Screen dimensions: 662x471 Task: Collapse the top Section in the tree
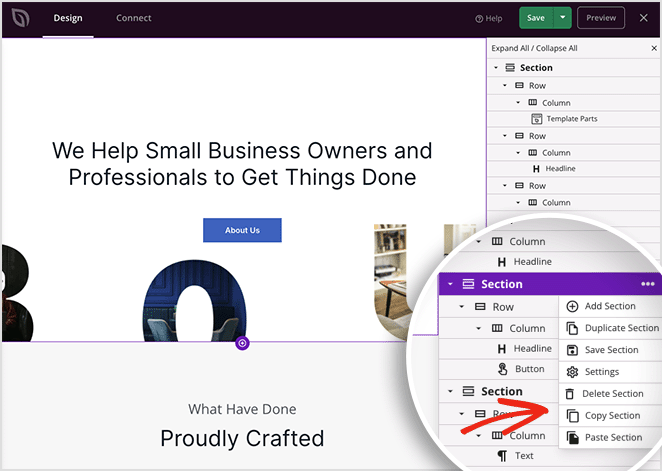496,68
